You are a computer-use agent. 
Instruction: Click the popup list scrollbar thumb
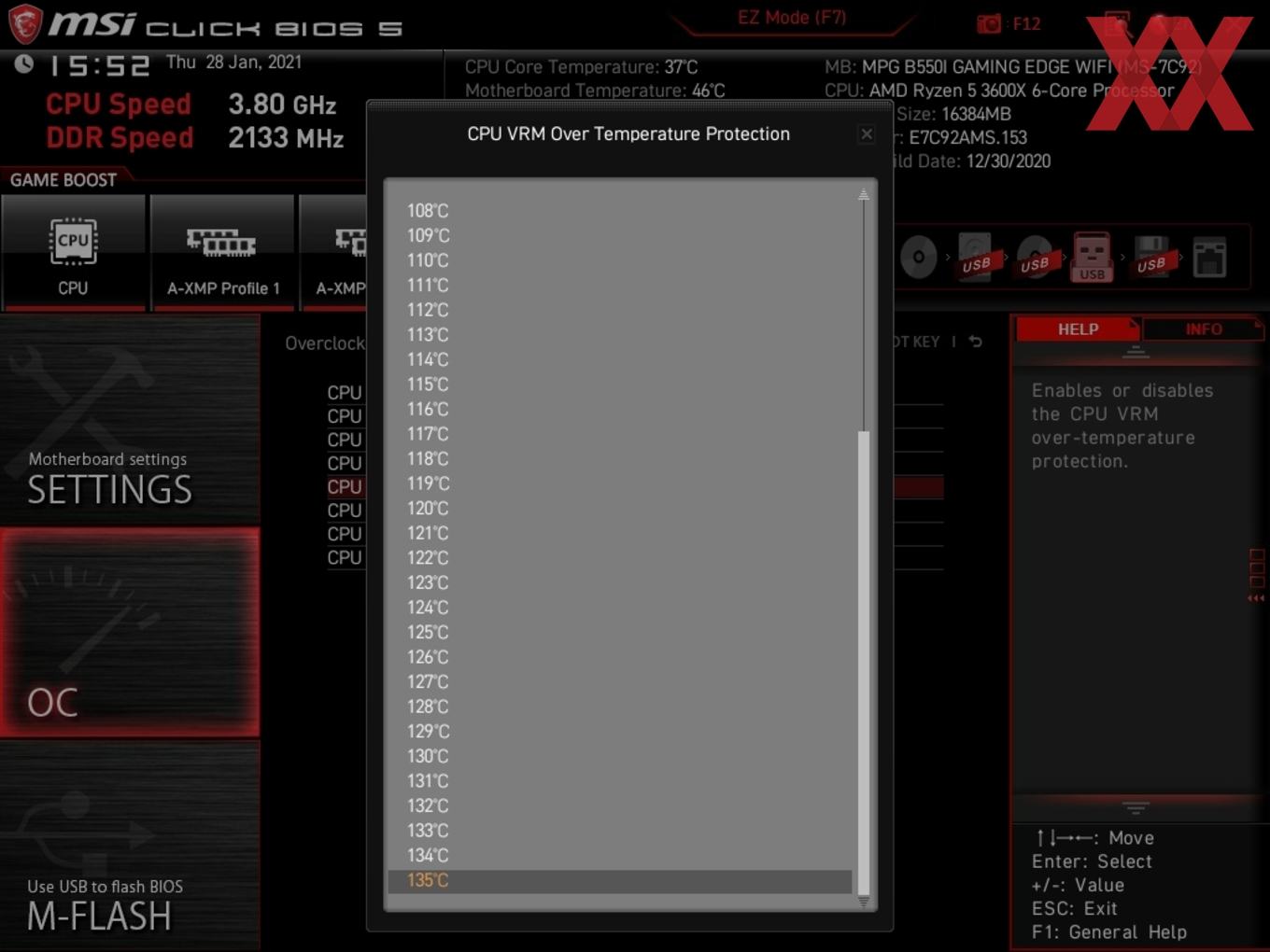pyautogui.click(x=864, y=663)
